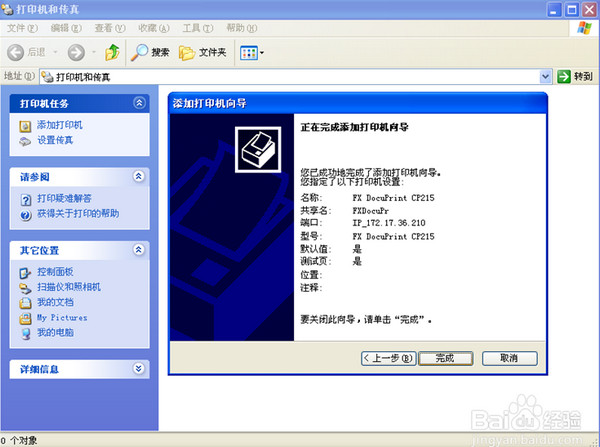
Task: Click the 获得关于打印的帮助 icon
Action: pos(25,215)
